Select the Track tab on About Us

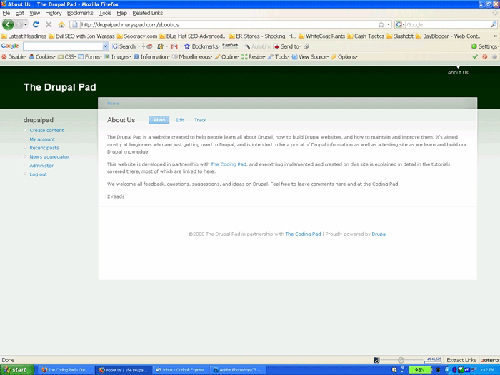200,120
